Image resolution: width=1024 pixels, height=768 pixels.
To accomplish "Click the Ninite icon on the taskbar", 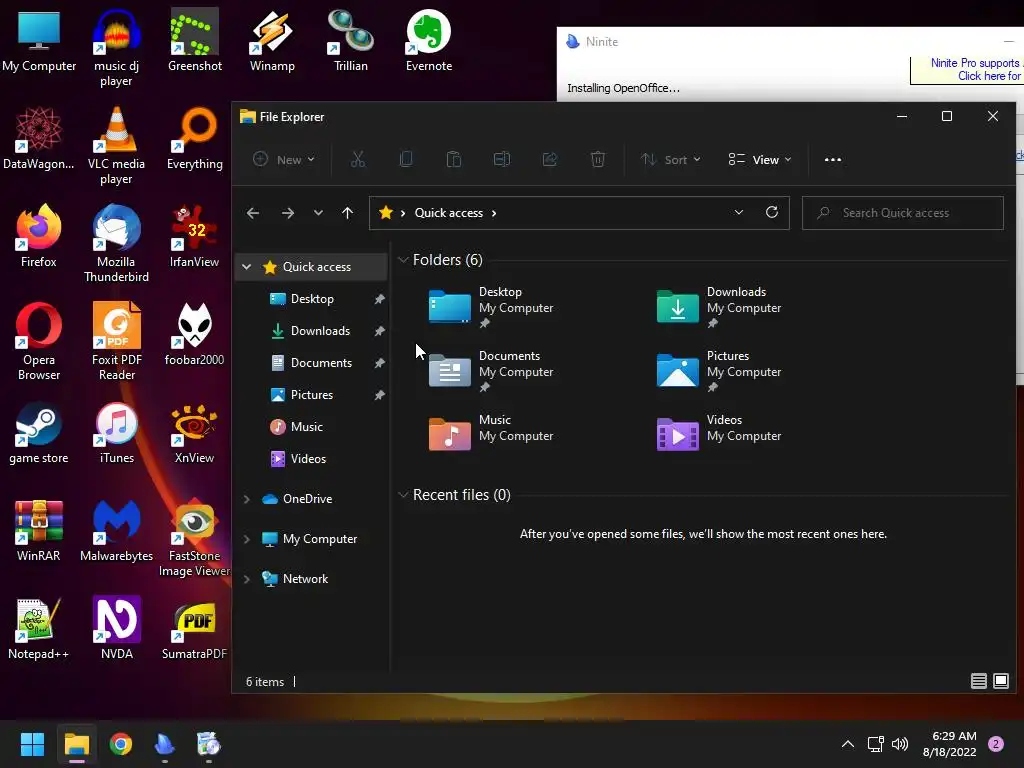I will [x=165, y=744].
